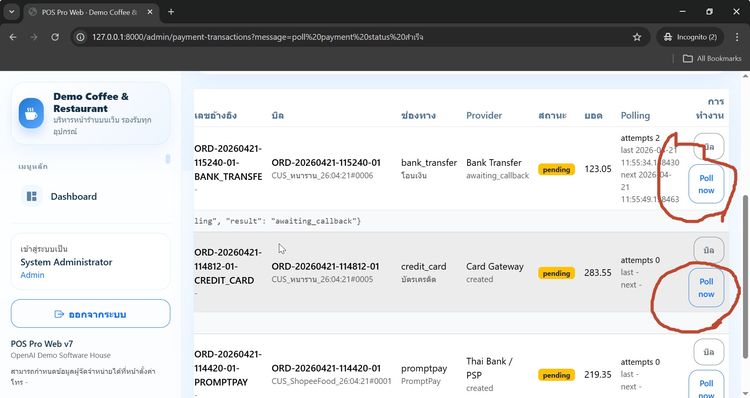750x398 pixels.
Task: Click the attempts 2 polling text
Action: coord(640,138)
